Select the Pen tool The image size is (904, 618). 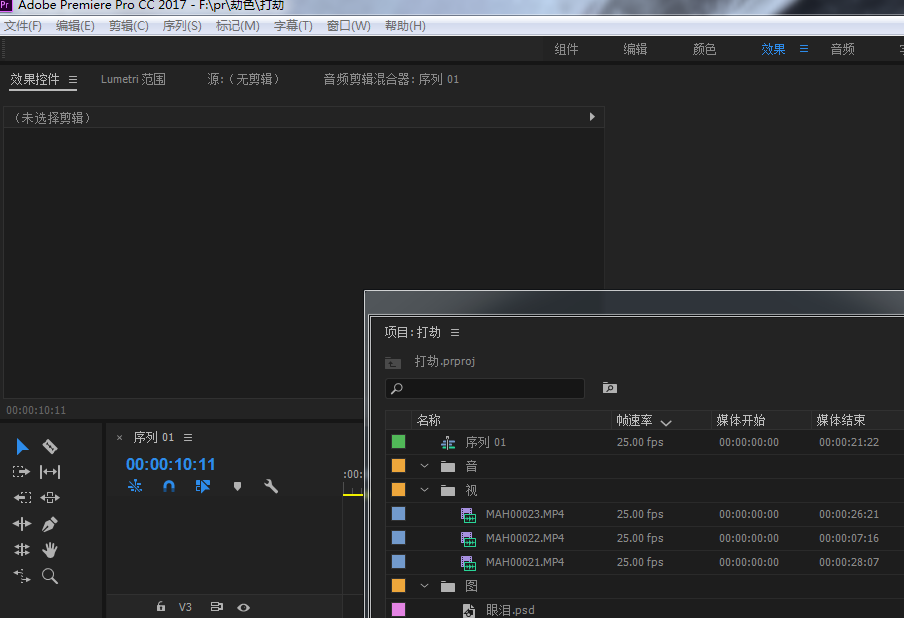50,523
